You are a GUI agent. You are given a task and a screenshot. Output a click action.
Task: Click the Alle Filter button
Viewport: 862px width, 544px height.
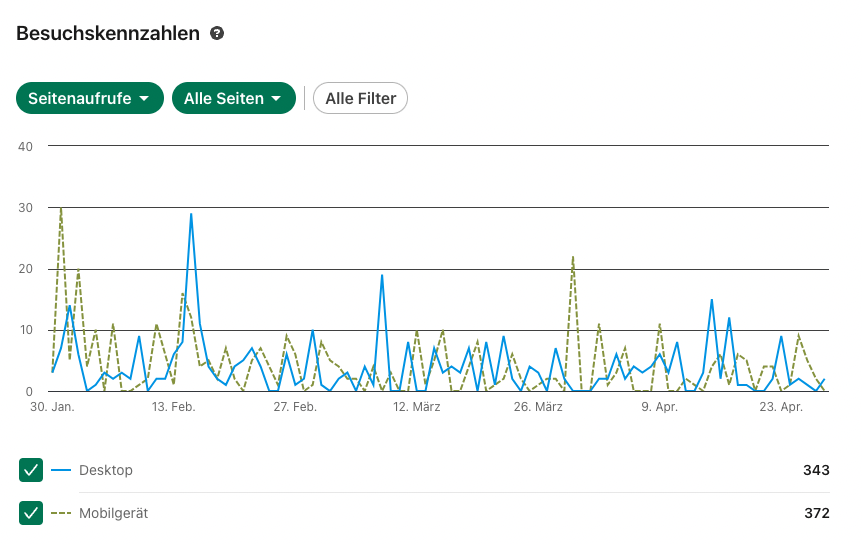[x=360, y=98]
